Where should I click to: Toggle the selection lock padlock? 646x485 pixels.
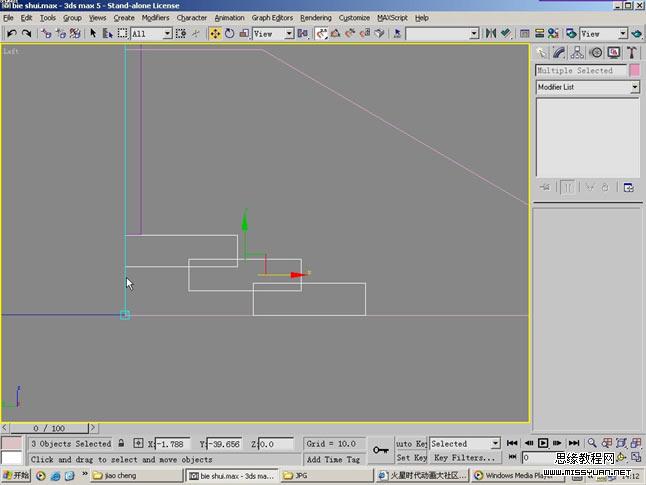click(121, 443)
